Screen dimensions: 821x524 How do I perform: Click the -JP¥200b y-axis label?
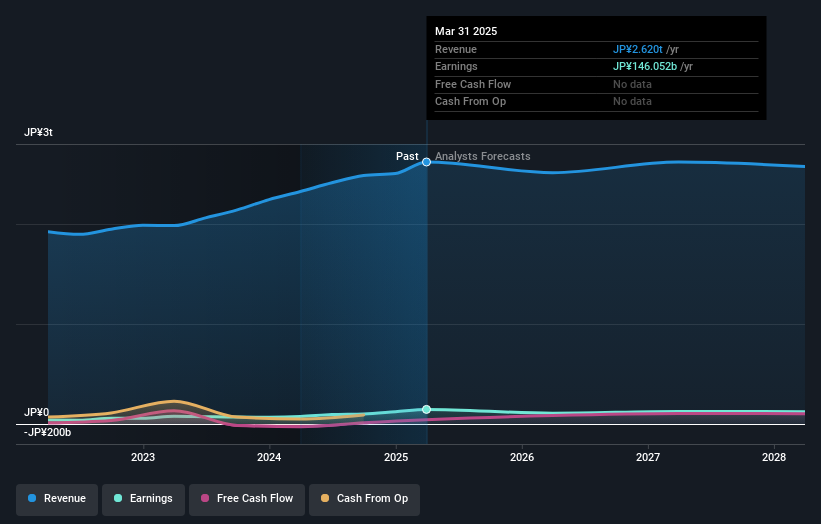coord(47,432)
